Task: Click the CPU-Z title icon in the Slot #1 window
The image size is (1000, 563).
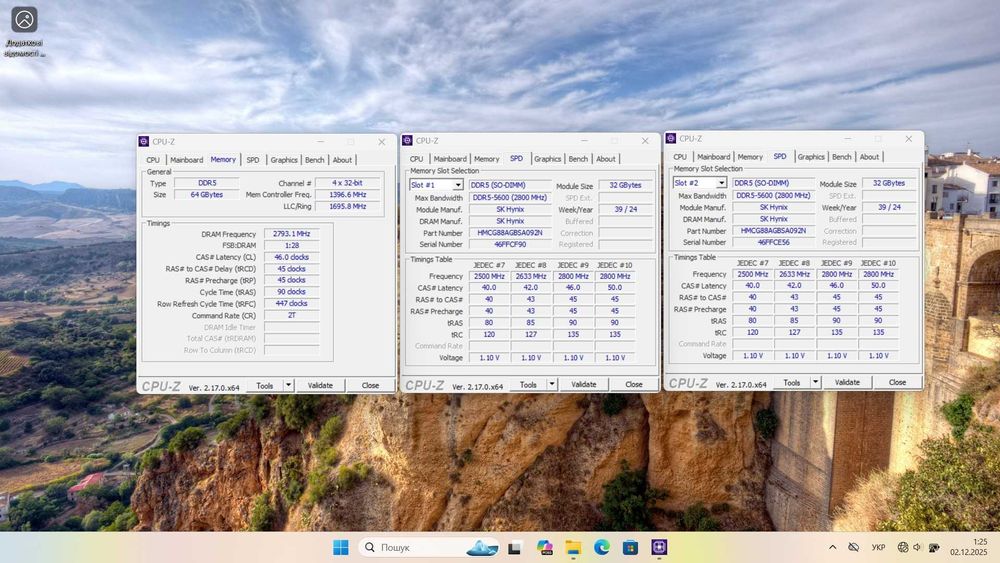Action: 408,140
